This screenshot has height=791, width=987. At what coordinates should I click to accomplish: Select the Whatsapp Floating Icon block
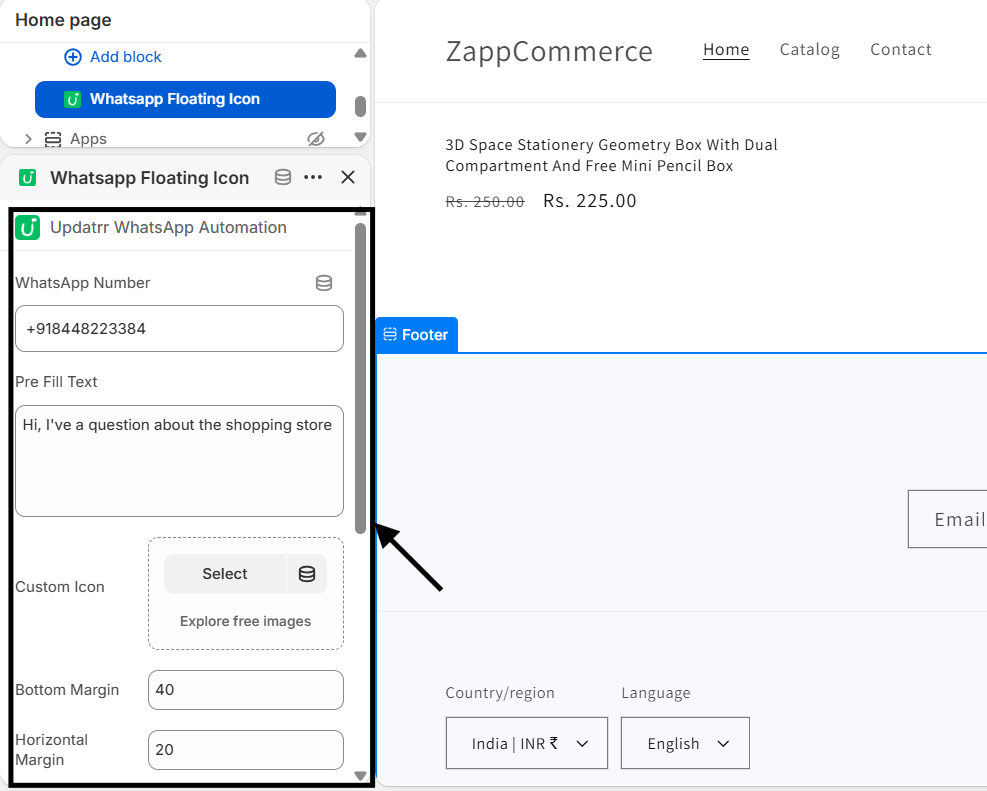185,99
